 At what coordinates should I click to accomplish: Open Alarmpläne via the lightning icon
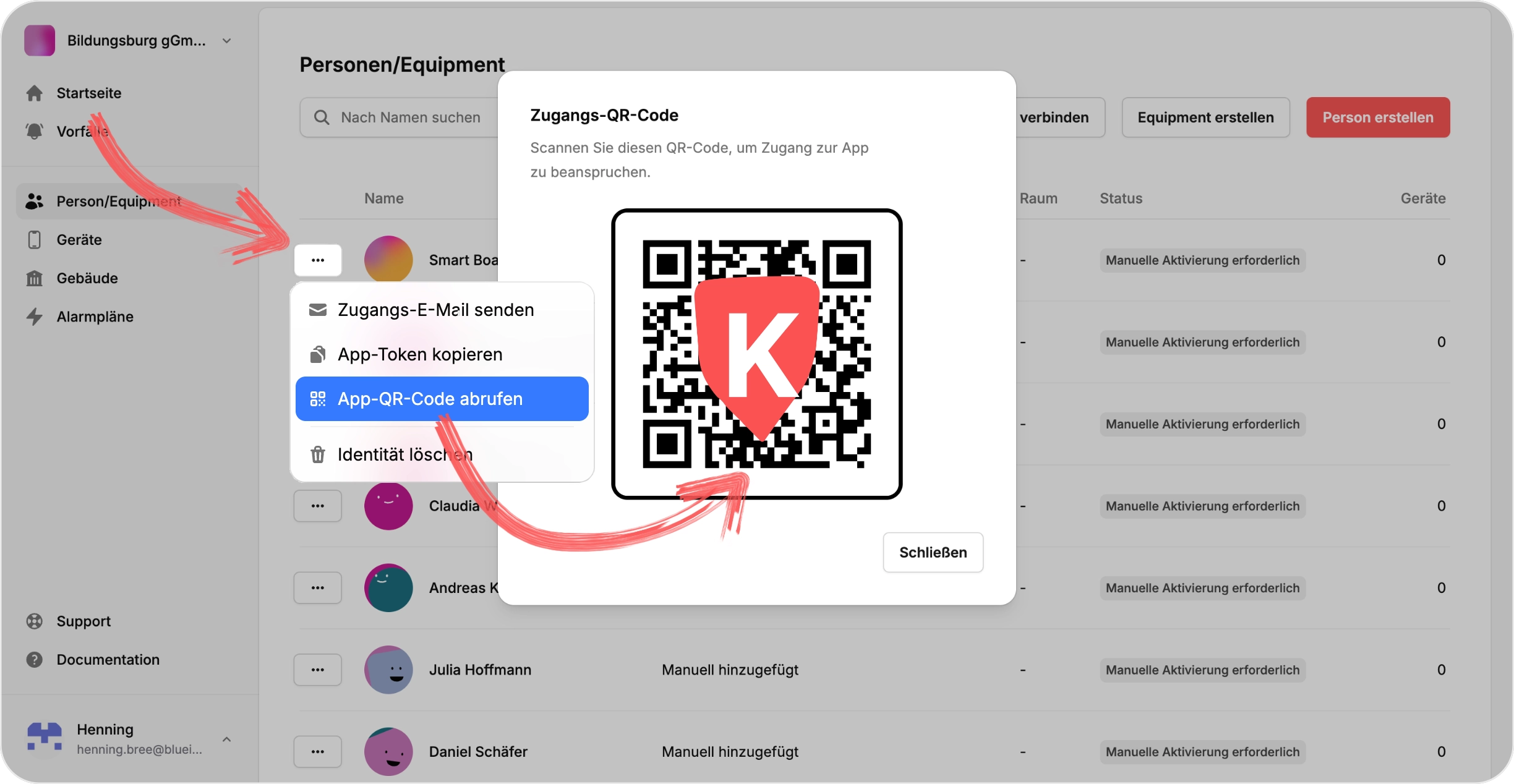click(35, 317)
